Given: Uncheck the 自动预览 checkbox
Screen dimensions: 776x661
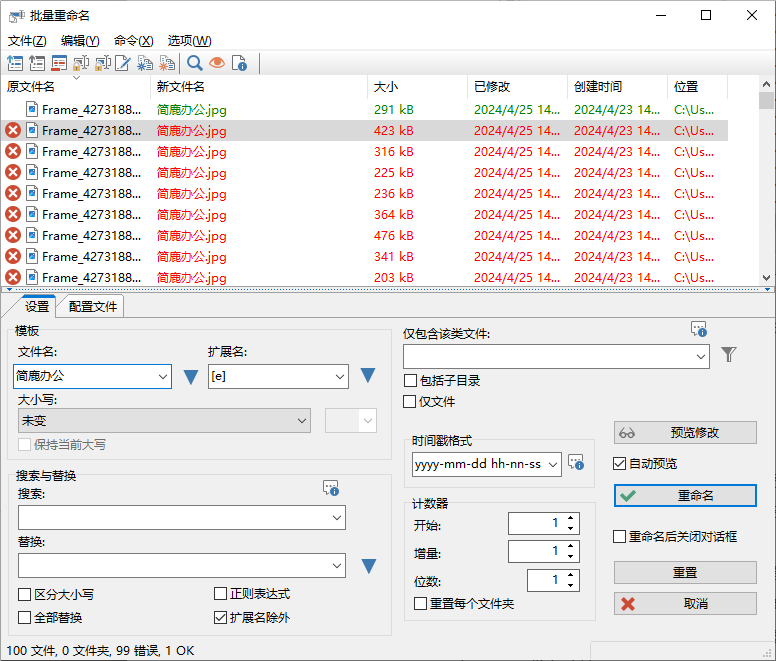Looking at the screenshot, I should pos(620,464).
